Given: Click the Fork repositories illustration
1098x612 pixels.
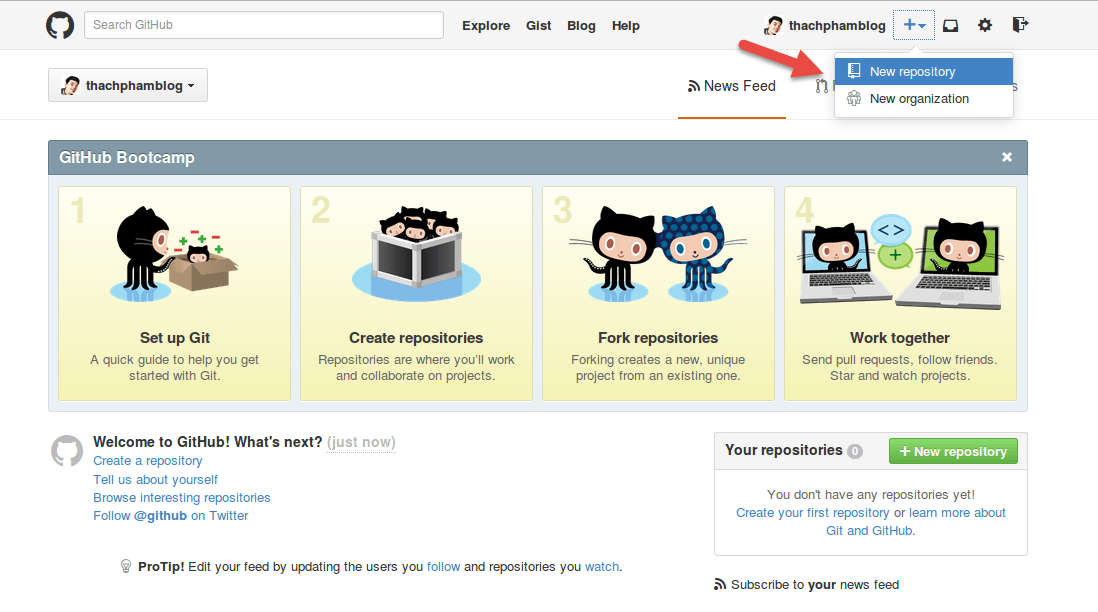Looking at the screenshot, I should 658,253.
